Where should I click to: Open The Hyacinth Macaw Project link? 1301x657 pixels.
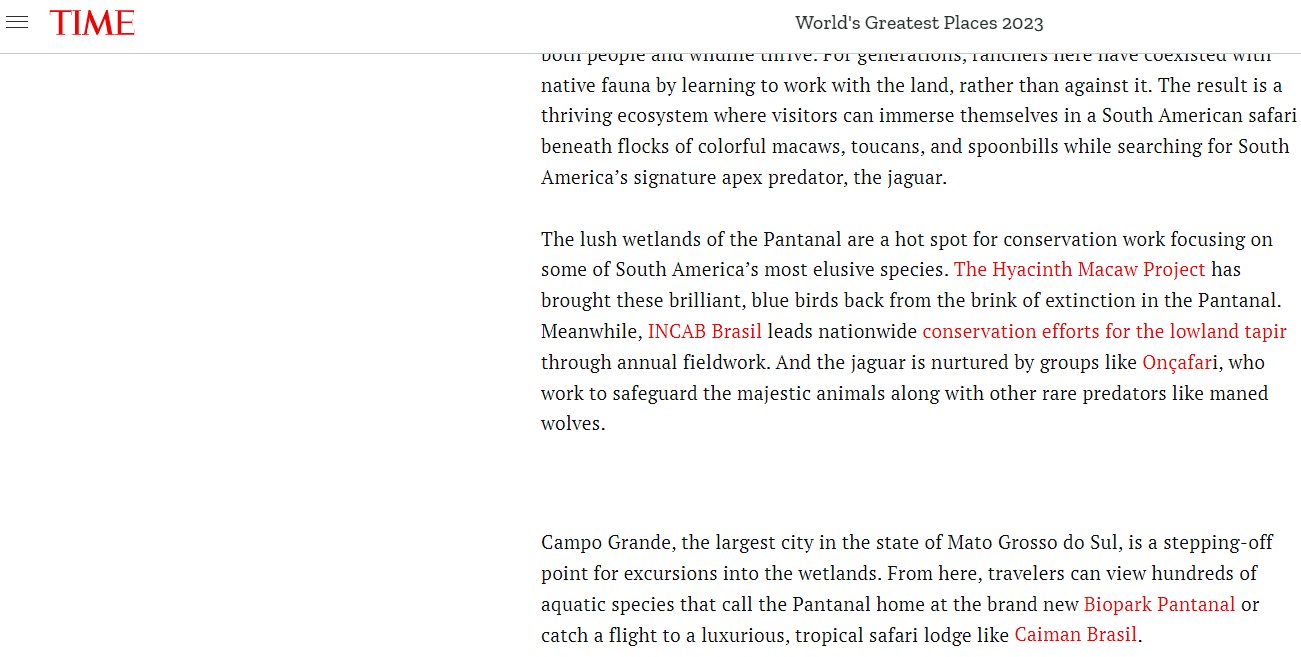point(1079,269)
